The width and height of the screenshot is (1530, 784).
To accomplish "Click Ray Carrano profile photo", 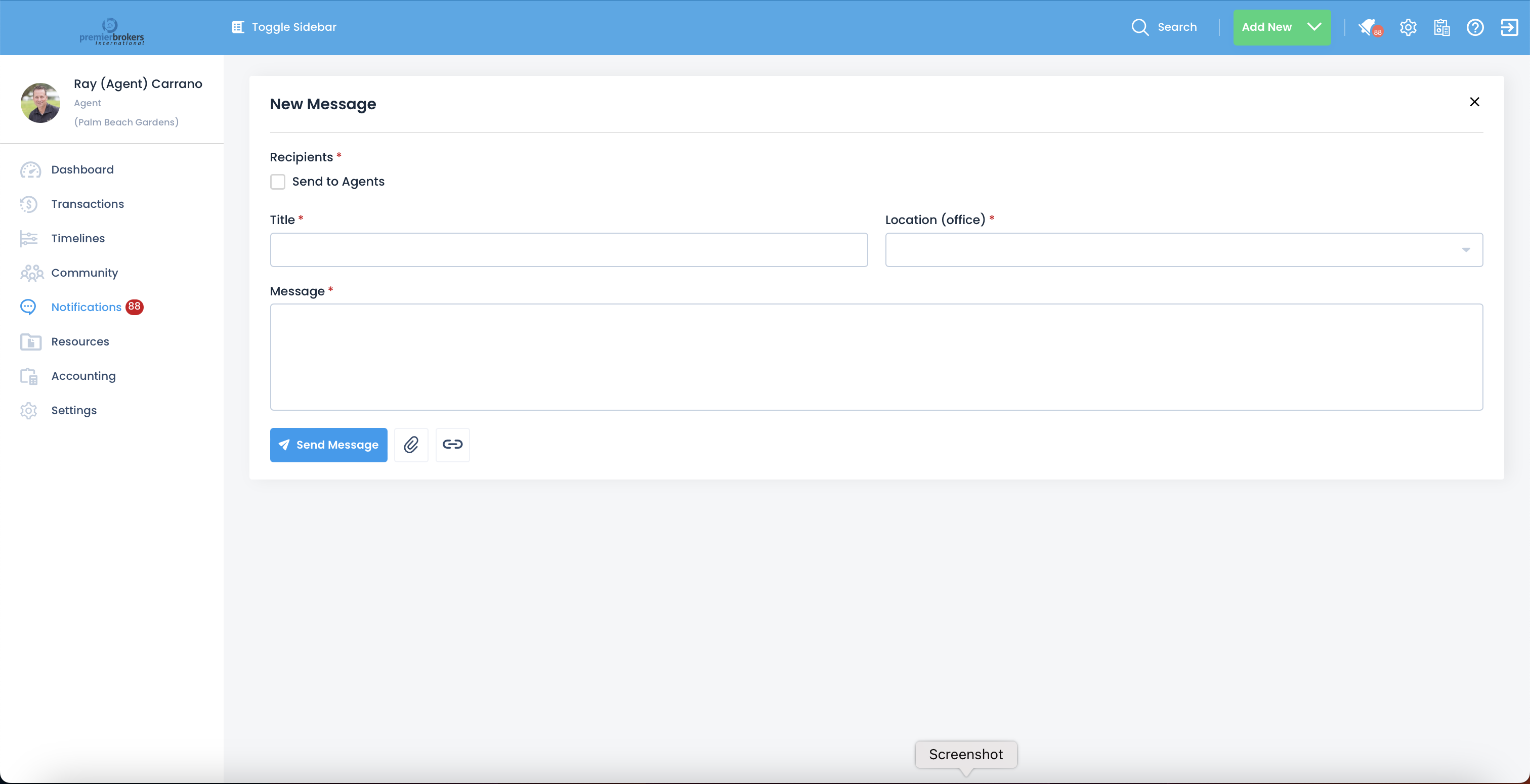I will (40, 103).
